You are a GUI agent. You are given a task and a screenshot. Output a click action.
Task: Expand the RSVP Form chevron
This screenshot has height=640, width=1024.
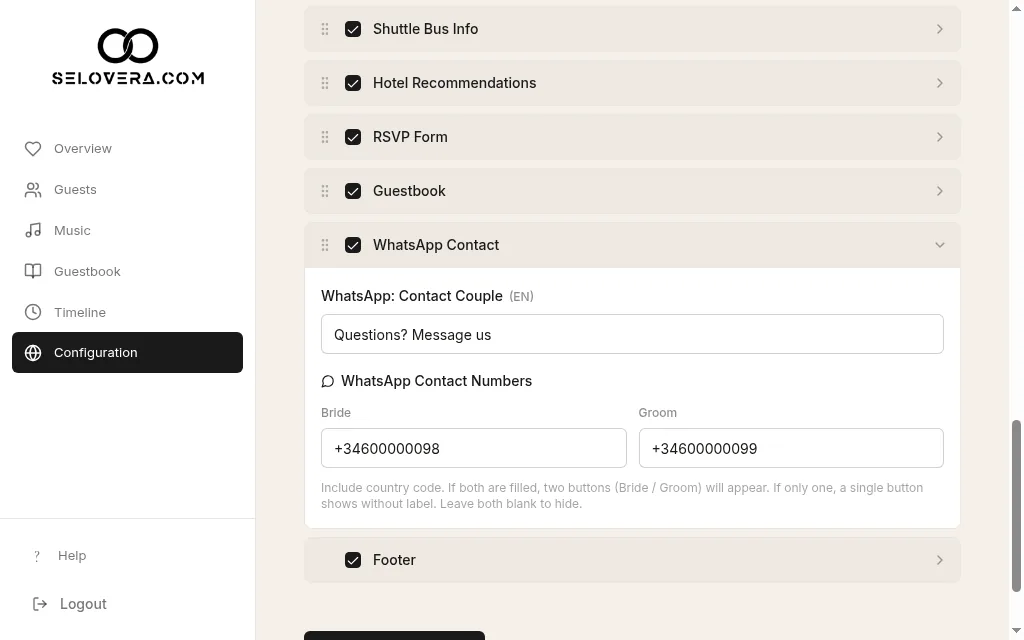940,137
